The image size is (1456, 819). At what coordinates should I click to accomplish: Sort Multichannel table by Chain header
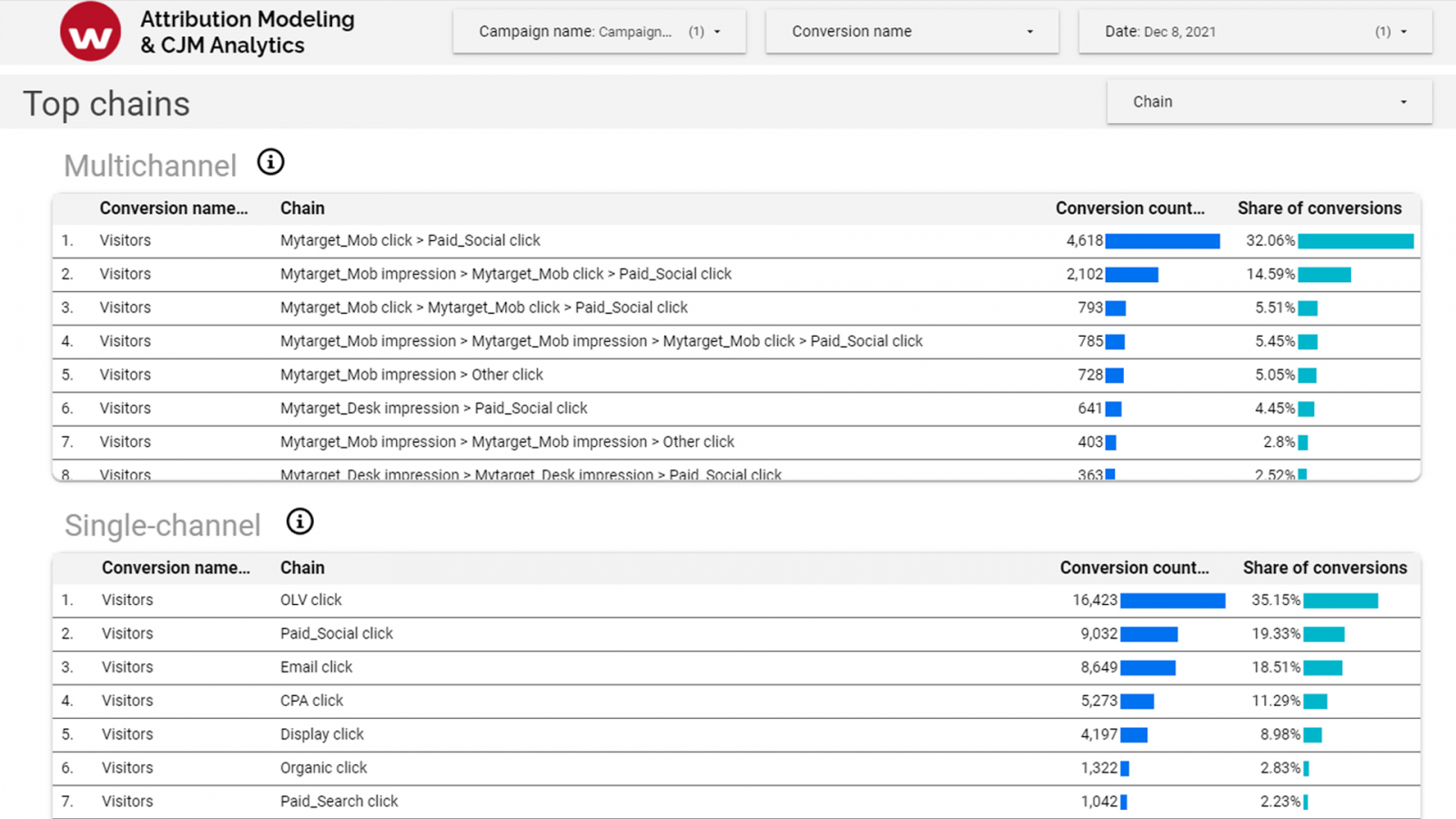tap(302, 208)
